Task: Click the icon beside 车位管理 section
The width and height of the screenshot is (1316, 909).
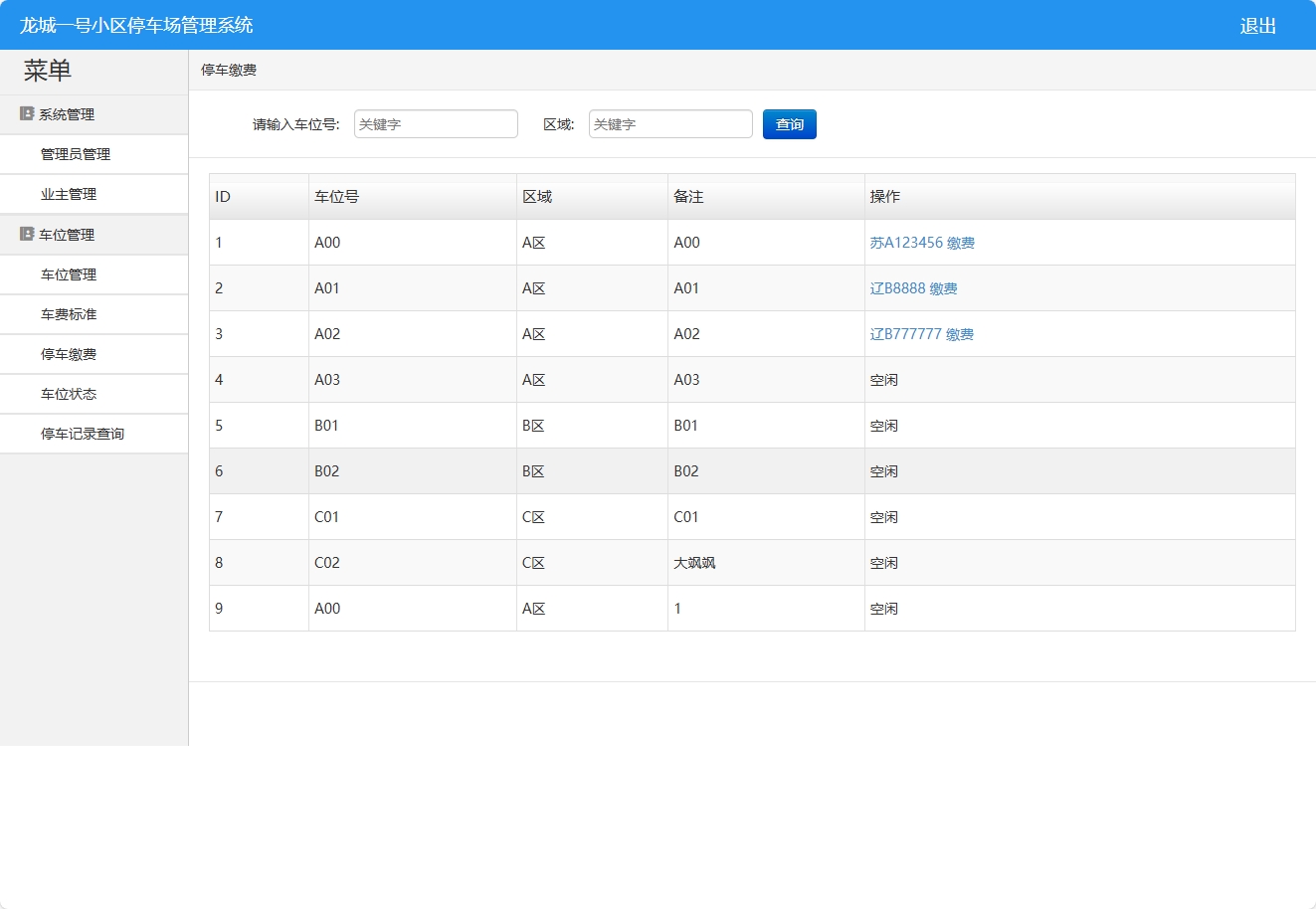Action: tap(27, 235)
